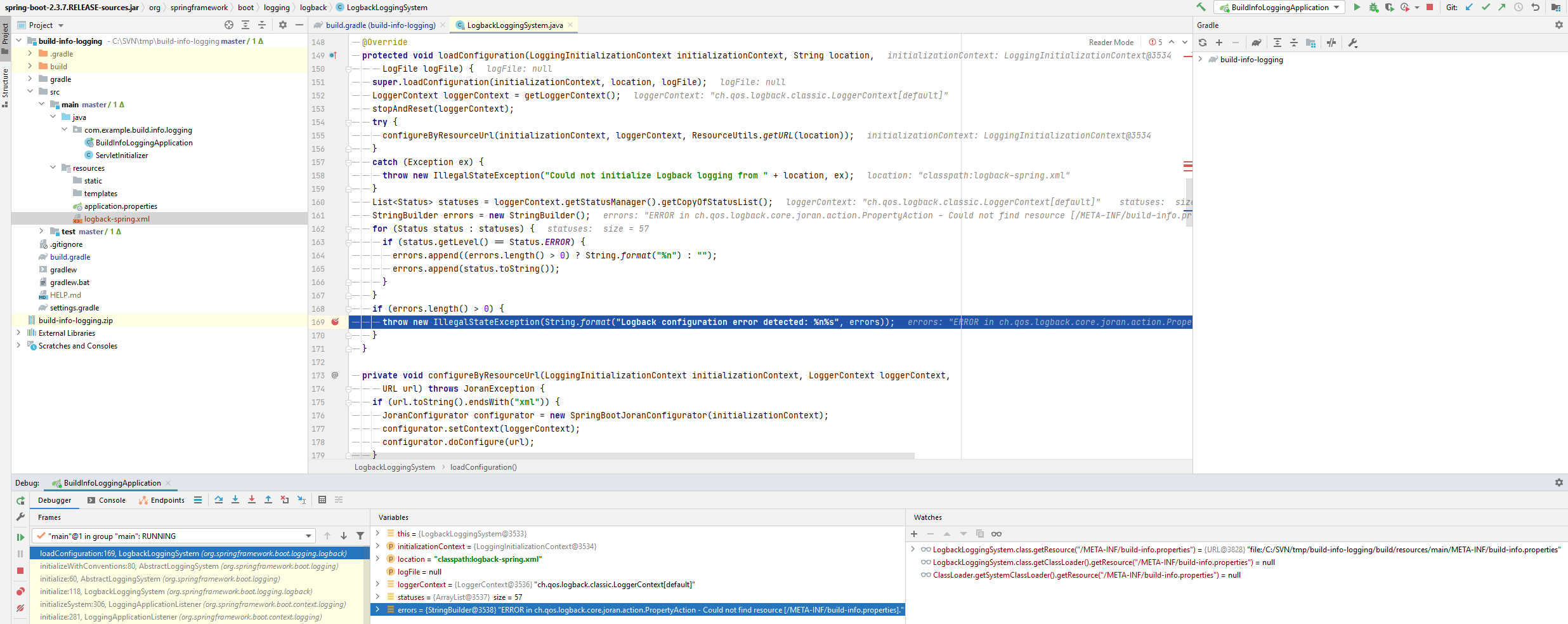The height and width of the screenshot is (624, 1568).
Task: Fold the try block at line 154
Action: tap(348, 122)
